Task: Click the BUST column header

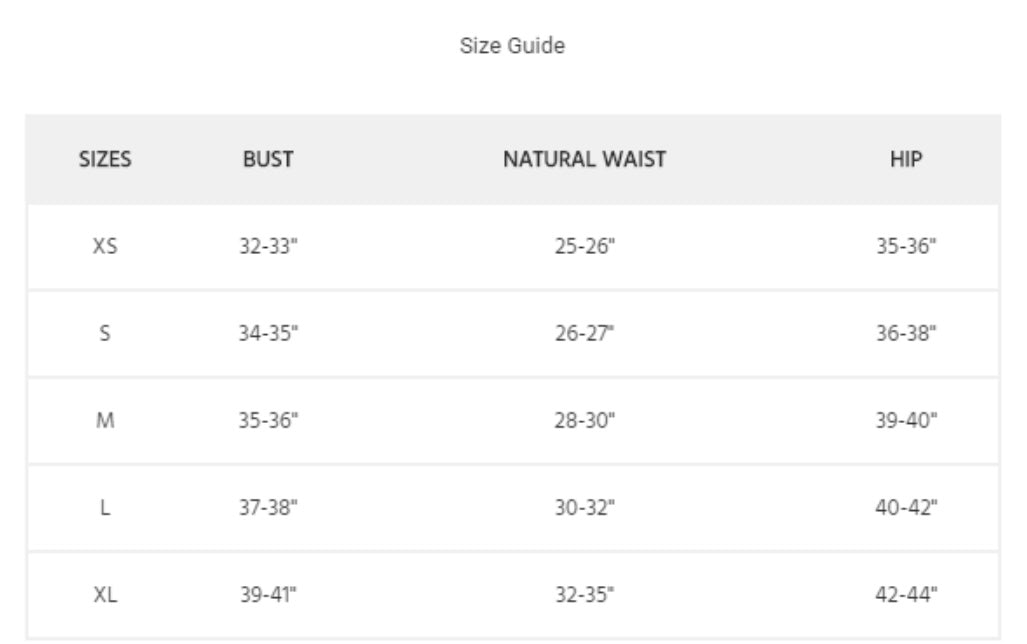Action: click(268, 159)
